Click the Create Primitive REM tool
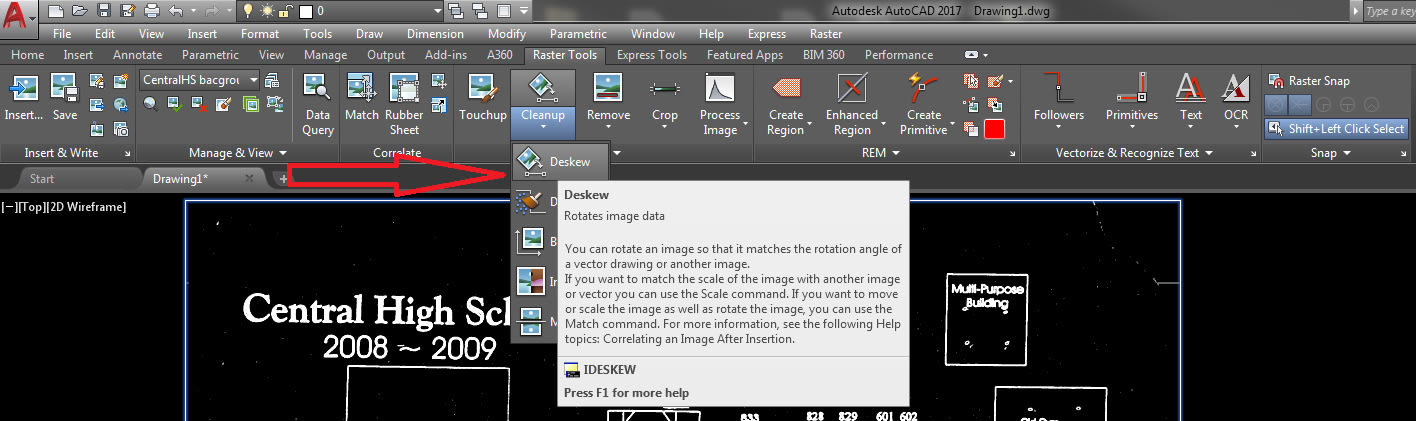 pos(924,104)
